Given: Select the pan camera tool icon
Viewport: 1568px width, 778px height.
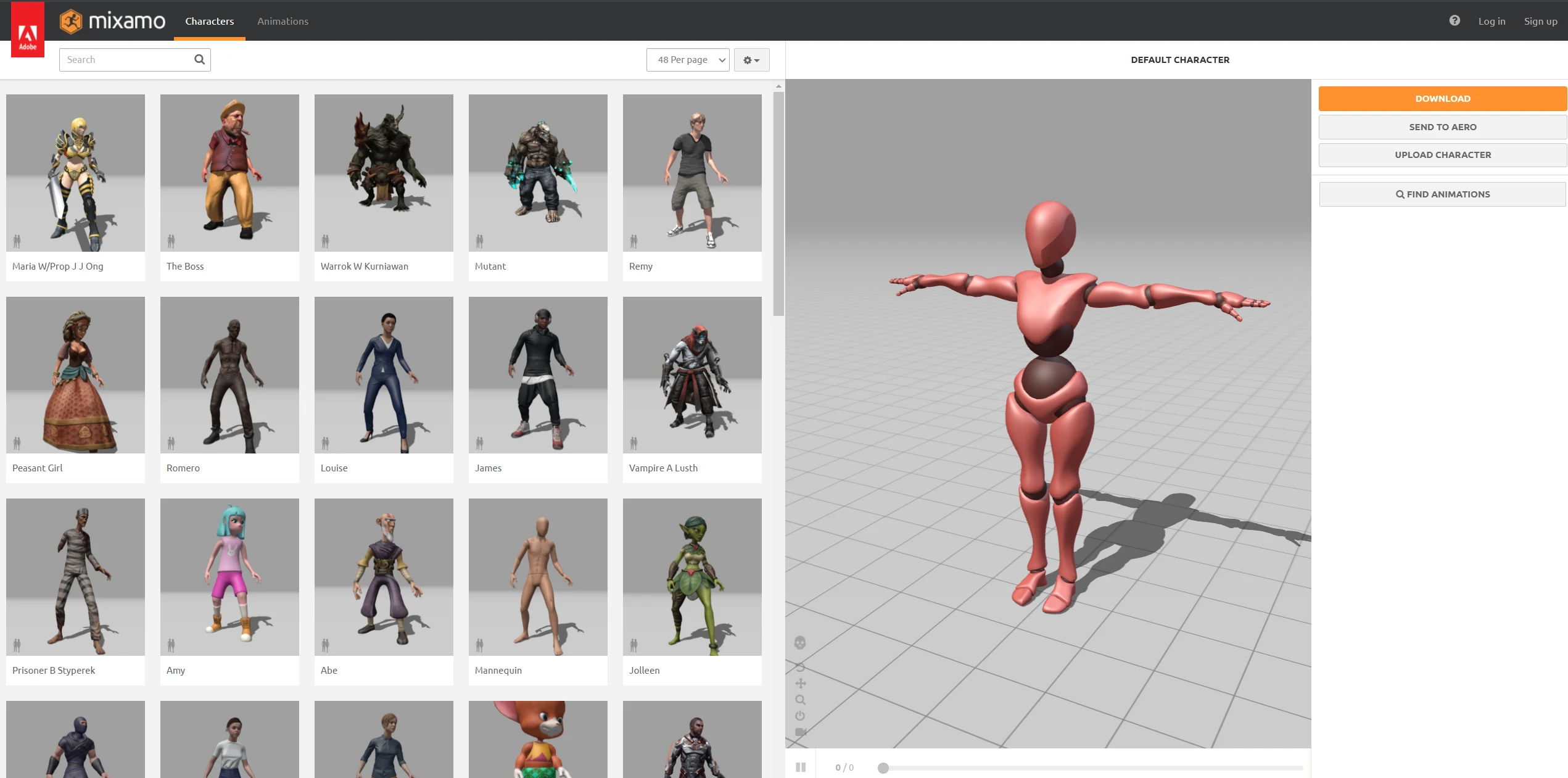Looking at the screenshot, I should click(x=800, y=684).
